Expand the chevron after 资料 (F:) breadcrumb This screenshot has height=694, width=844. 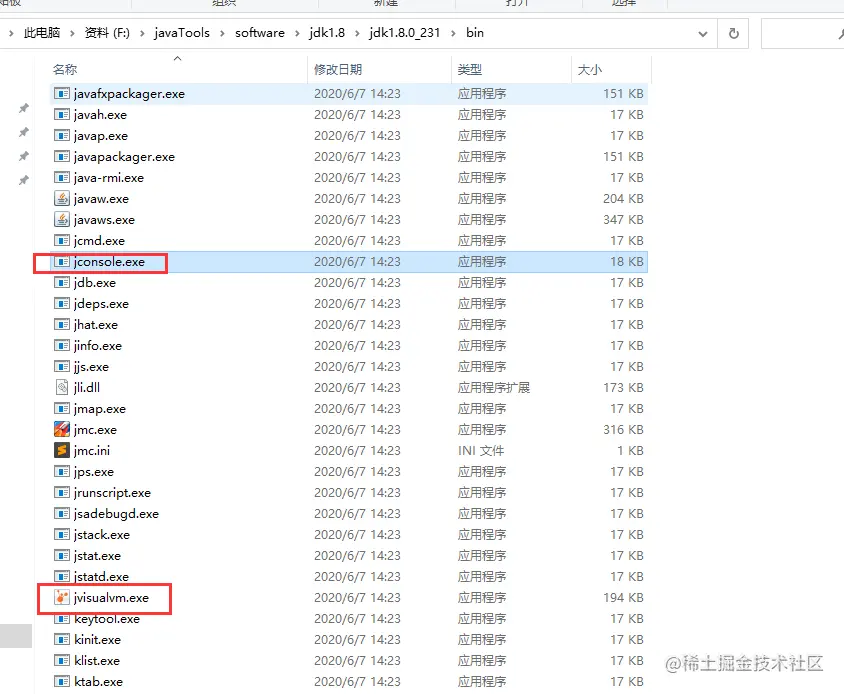point(142,33)
